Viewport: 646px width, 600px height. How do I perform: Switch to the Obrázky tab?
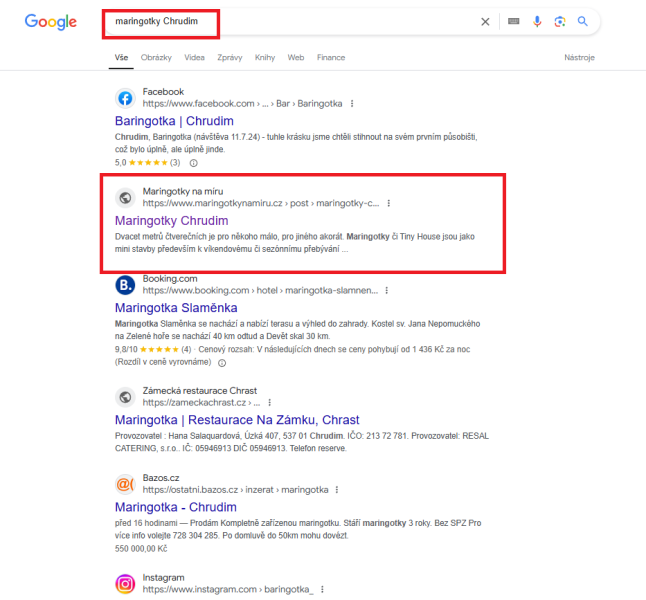156,58
